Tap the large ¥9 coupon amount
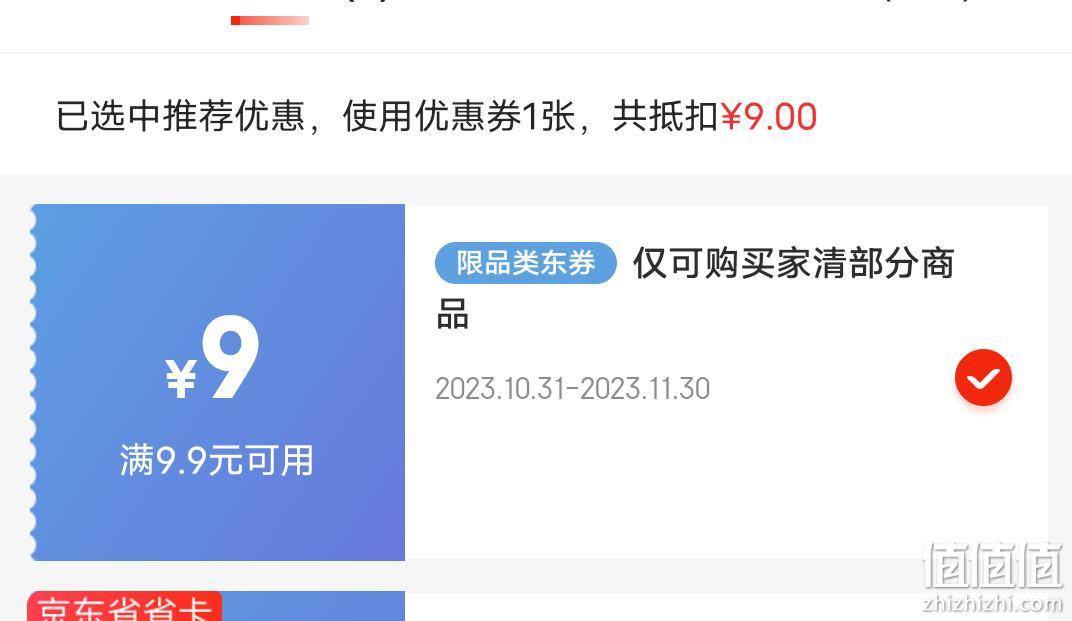This screenshot has width=1072, height=621. click(212, 358)
